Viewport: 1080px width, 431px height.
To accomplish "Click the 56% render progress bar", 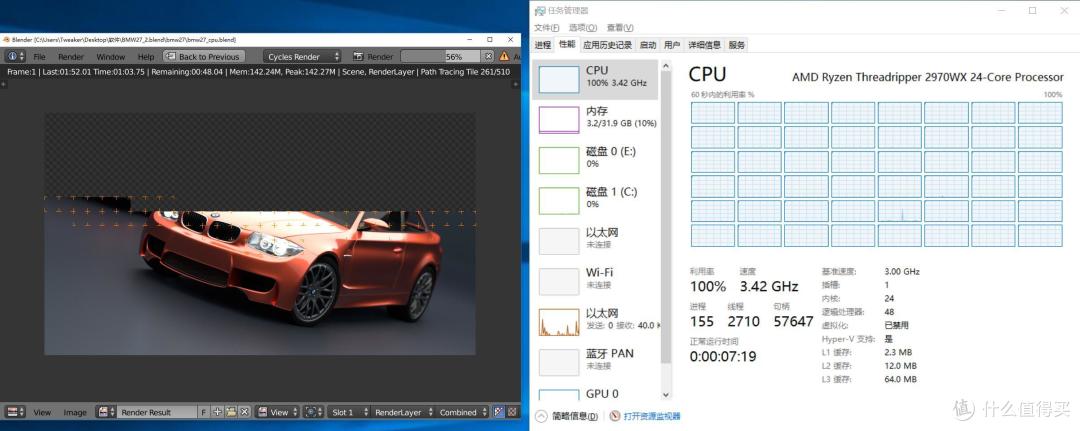I will pyautogui.click(x=441, y=56).
